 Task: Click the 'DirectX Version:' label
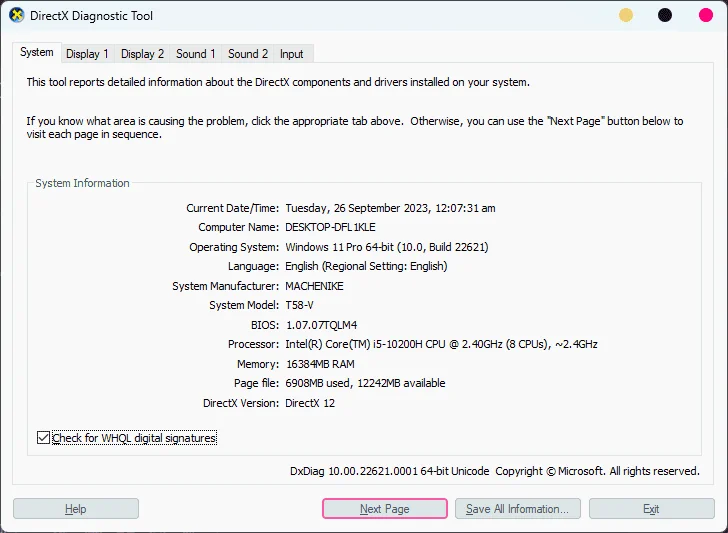point(241,403)
